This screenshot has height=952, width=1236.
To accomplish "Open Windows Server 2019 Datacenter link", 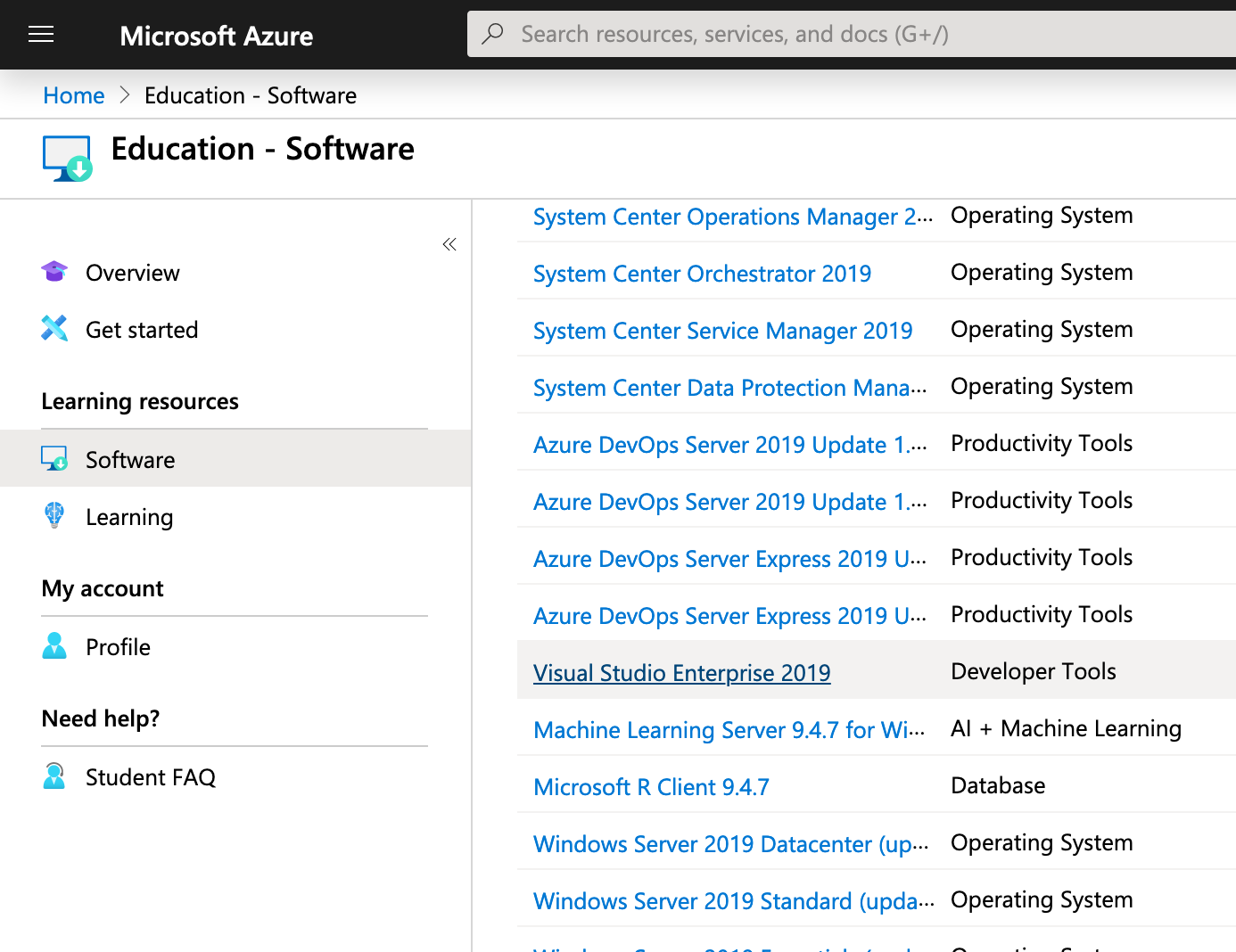I will [x=731, y=844].
